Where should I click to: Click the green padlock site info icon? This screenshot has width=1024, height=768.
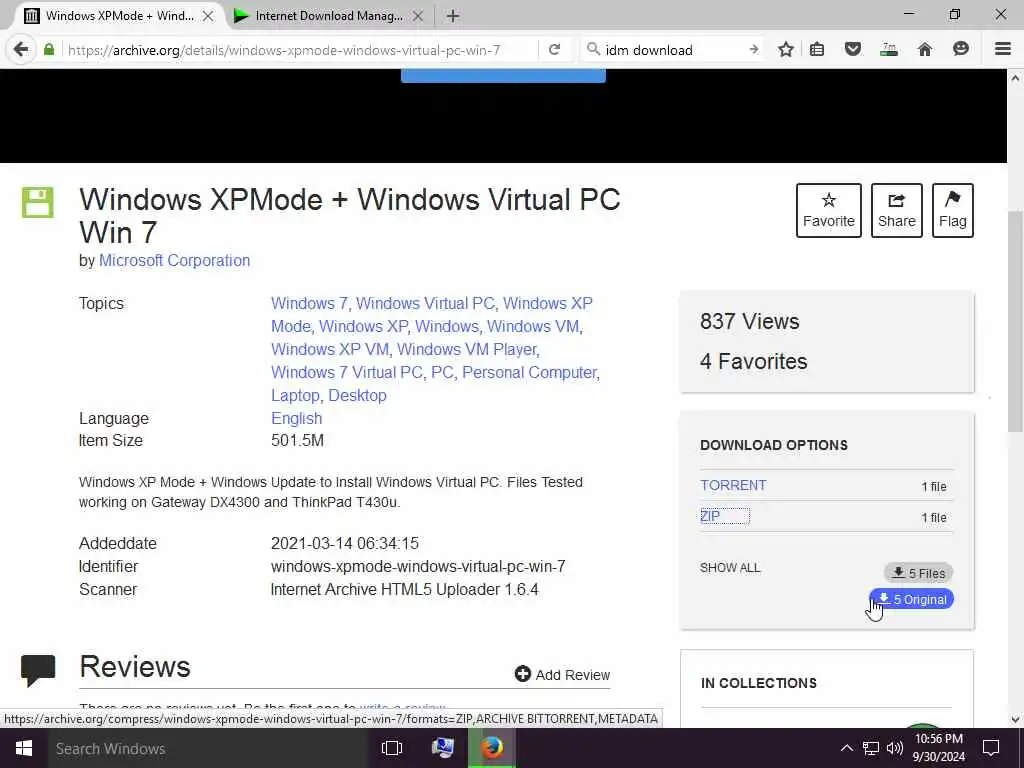pyautogui.click(x=49, y=50)
